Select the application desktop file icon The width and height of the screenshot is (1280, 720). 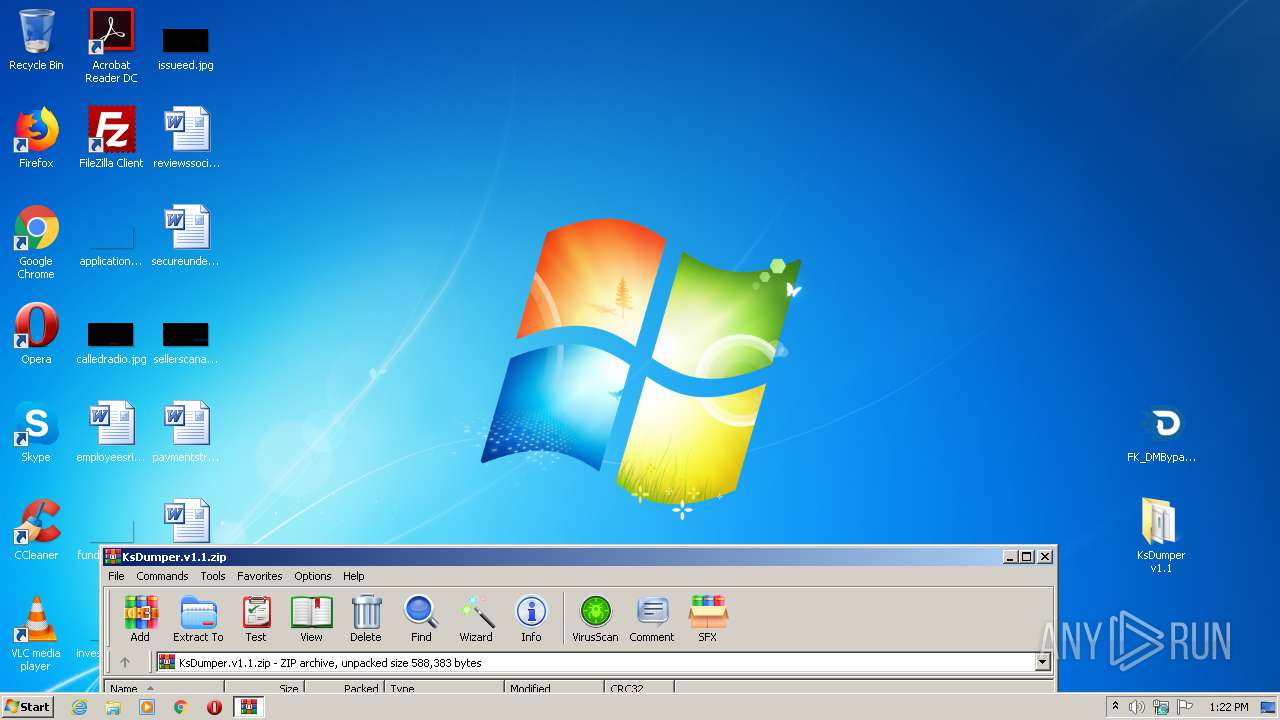pos(111,246)
